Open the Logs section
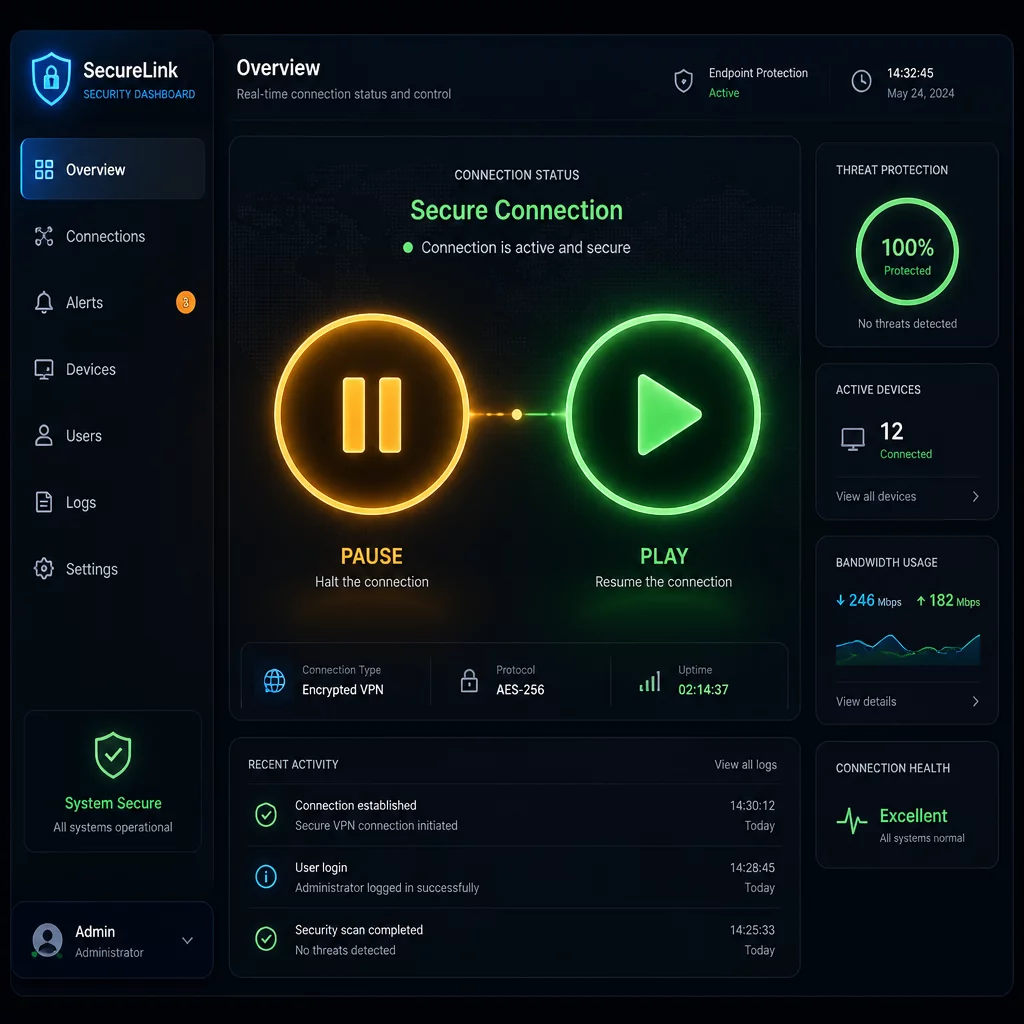 click(112, 502)
